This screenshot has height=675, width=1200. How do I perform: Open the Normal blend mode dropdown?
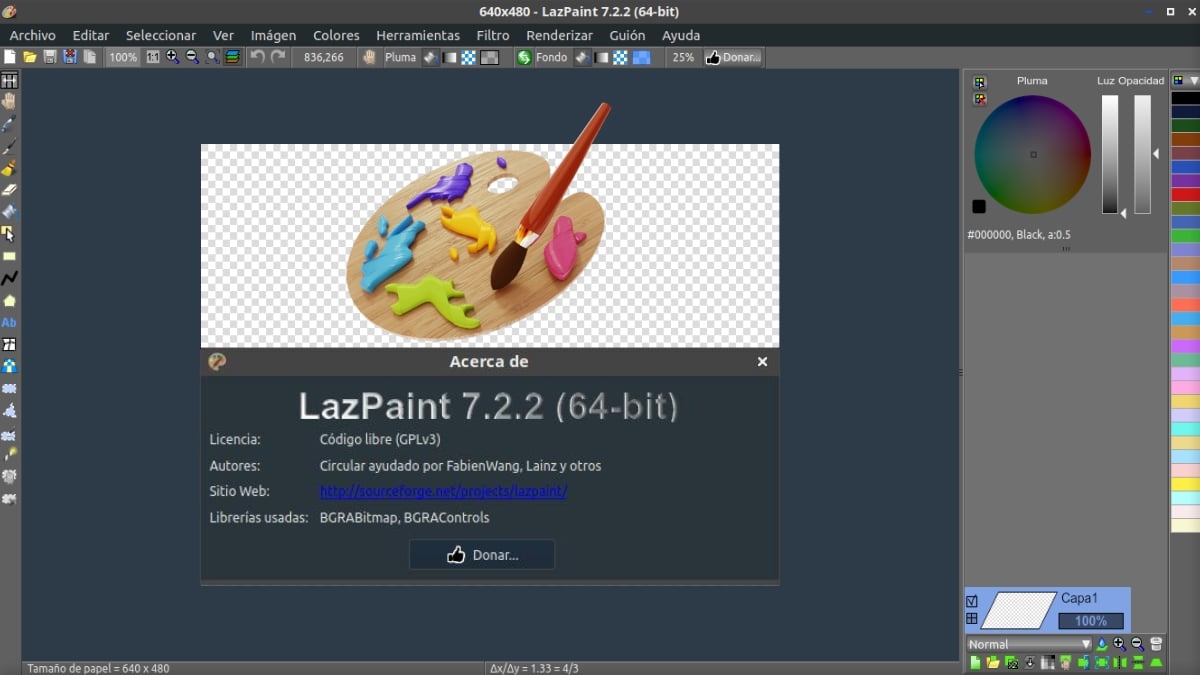pyautogui.click(x=1028, y=644)
